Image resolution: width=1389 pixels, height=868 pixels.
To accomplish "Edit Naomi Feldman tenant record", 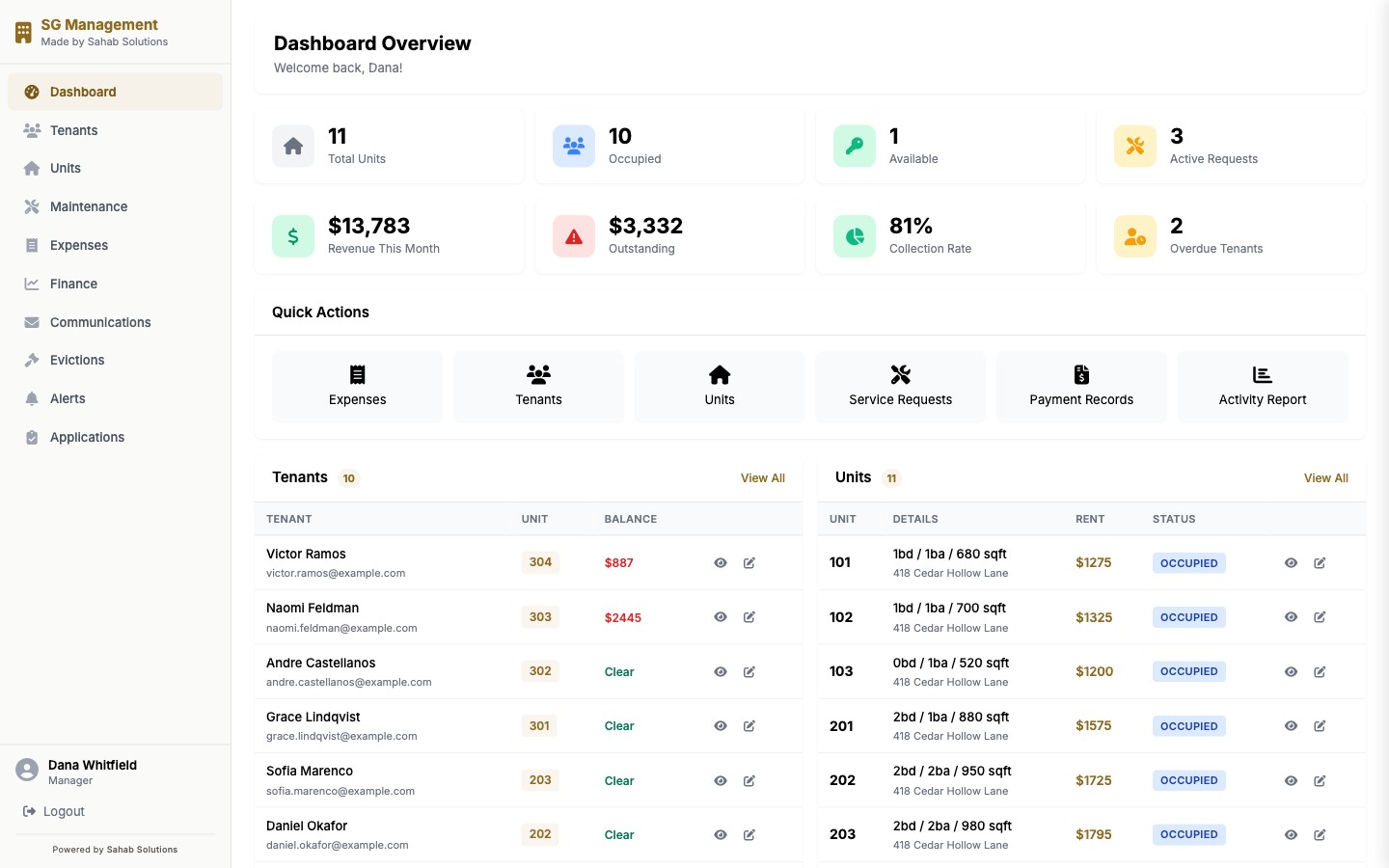I will pyautogui.click(x=749, y=617).
